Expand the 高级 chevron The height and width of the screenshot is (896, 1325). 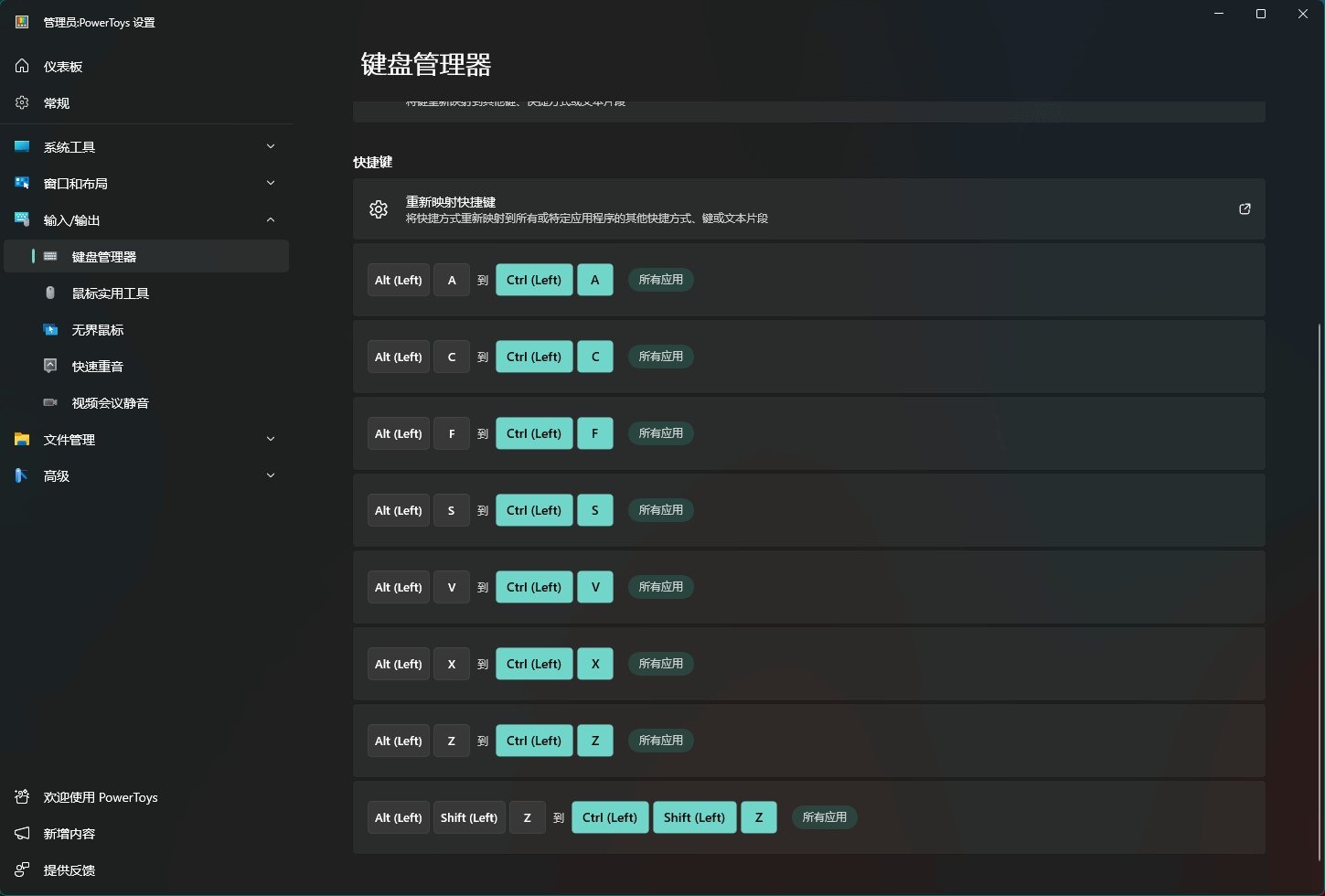pos(271,475)
